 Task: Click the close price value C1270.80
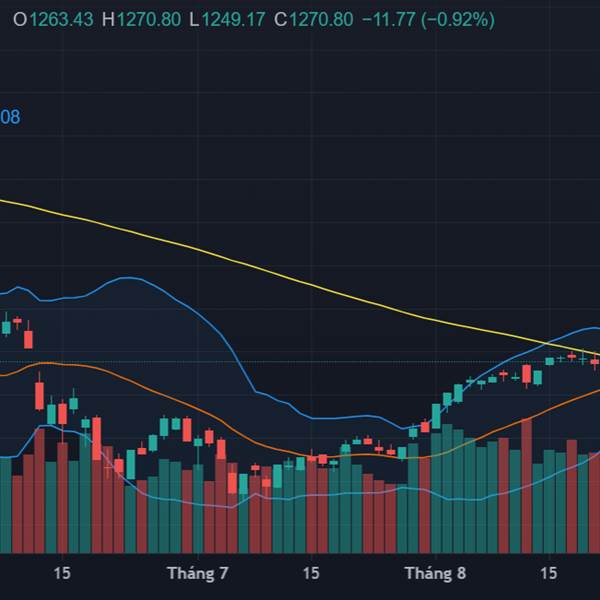[313, 20]
